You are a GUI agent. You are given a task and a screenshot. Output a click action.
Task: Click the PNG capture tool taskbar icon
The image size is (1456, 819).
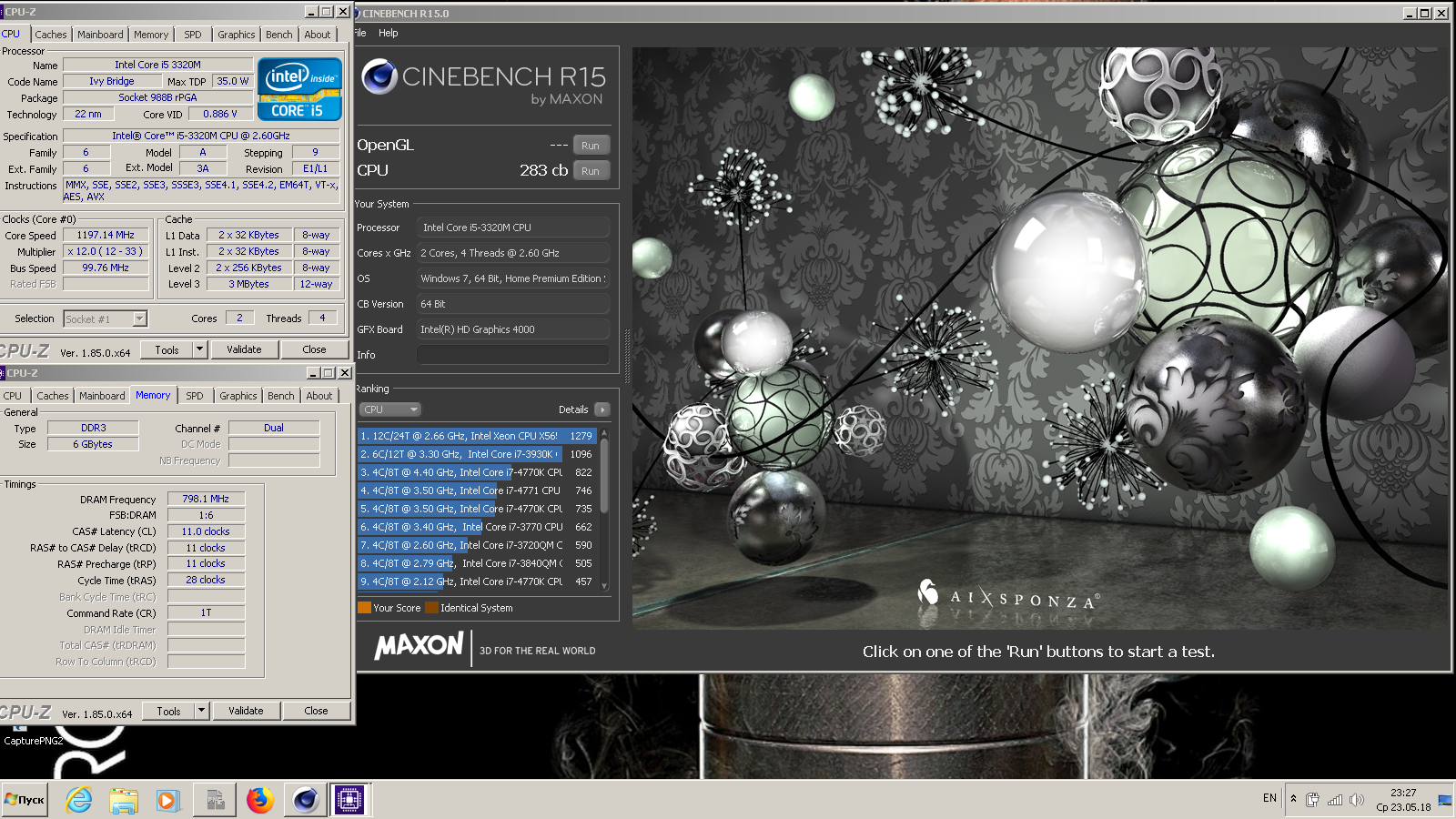click(215, 800)
